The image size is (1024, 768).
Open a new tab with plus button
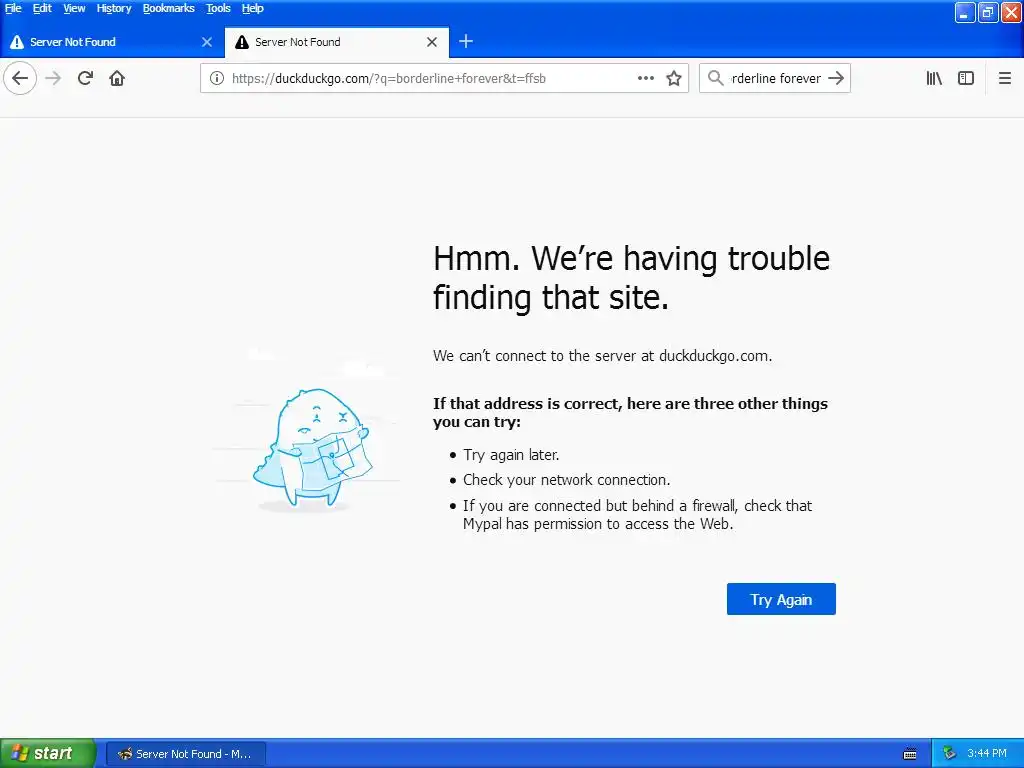(466, 42)
